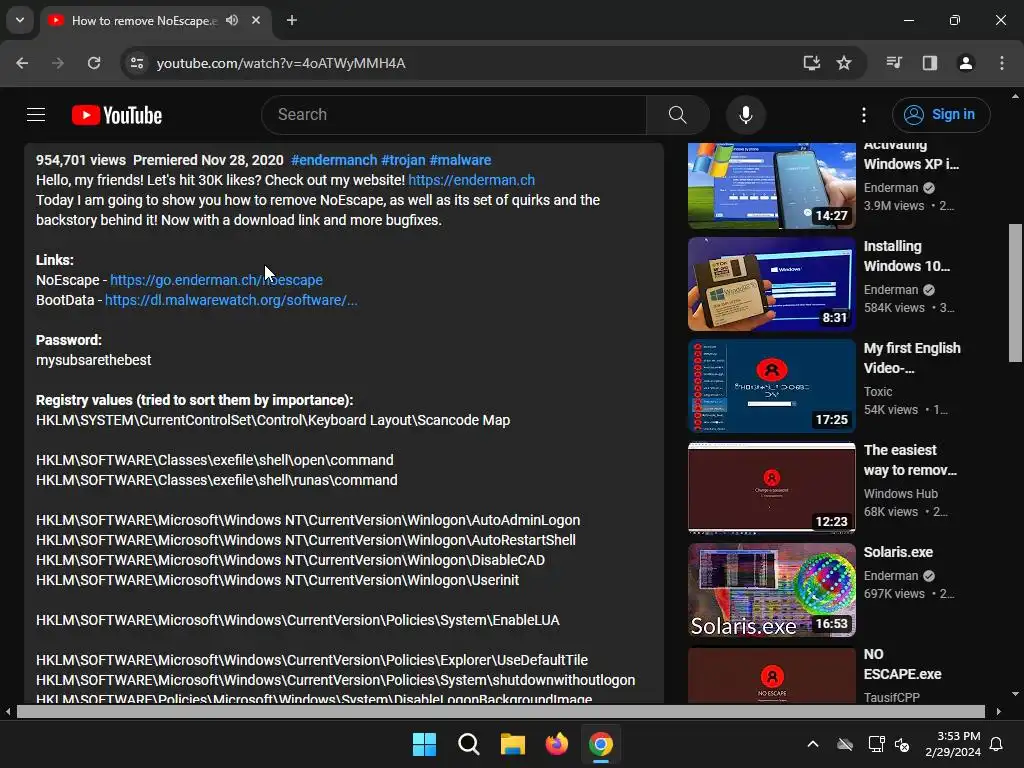Open the go.enderman.ch/noescape download link
The height and width of the screenshot is (768, 1024).
pyautogui.click(x=216, y=280)
